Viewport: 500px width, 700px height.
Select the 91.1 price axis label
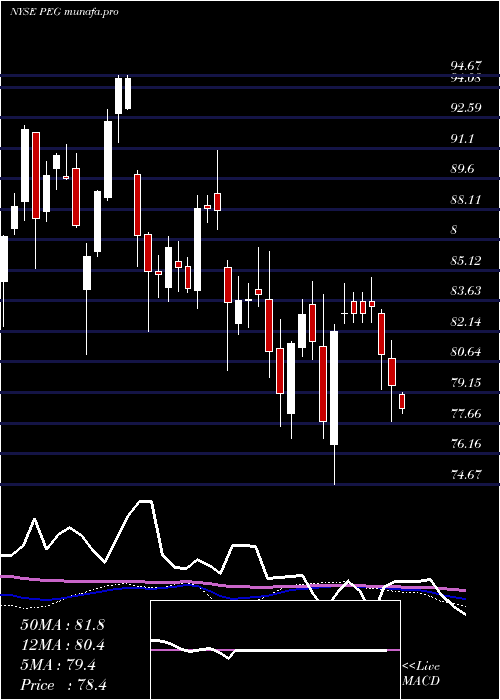pyautogui.click(x=463, y=139)
